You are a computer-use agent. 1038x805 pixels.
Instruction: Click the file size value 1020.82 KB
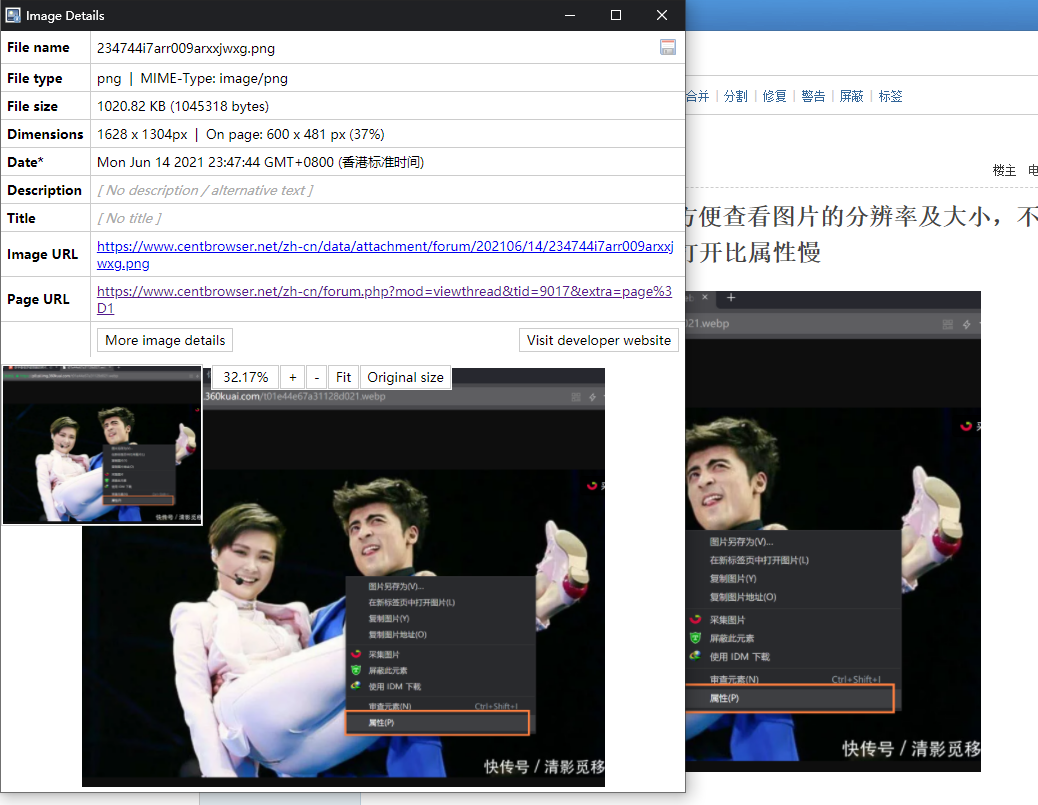(183, 107)
